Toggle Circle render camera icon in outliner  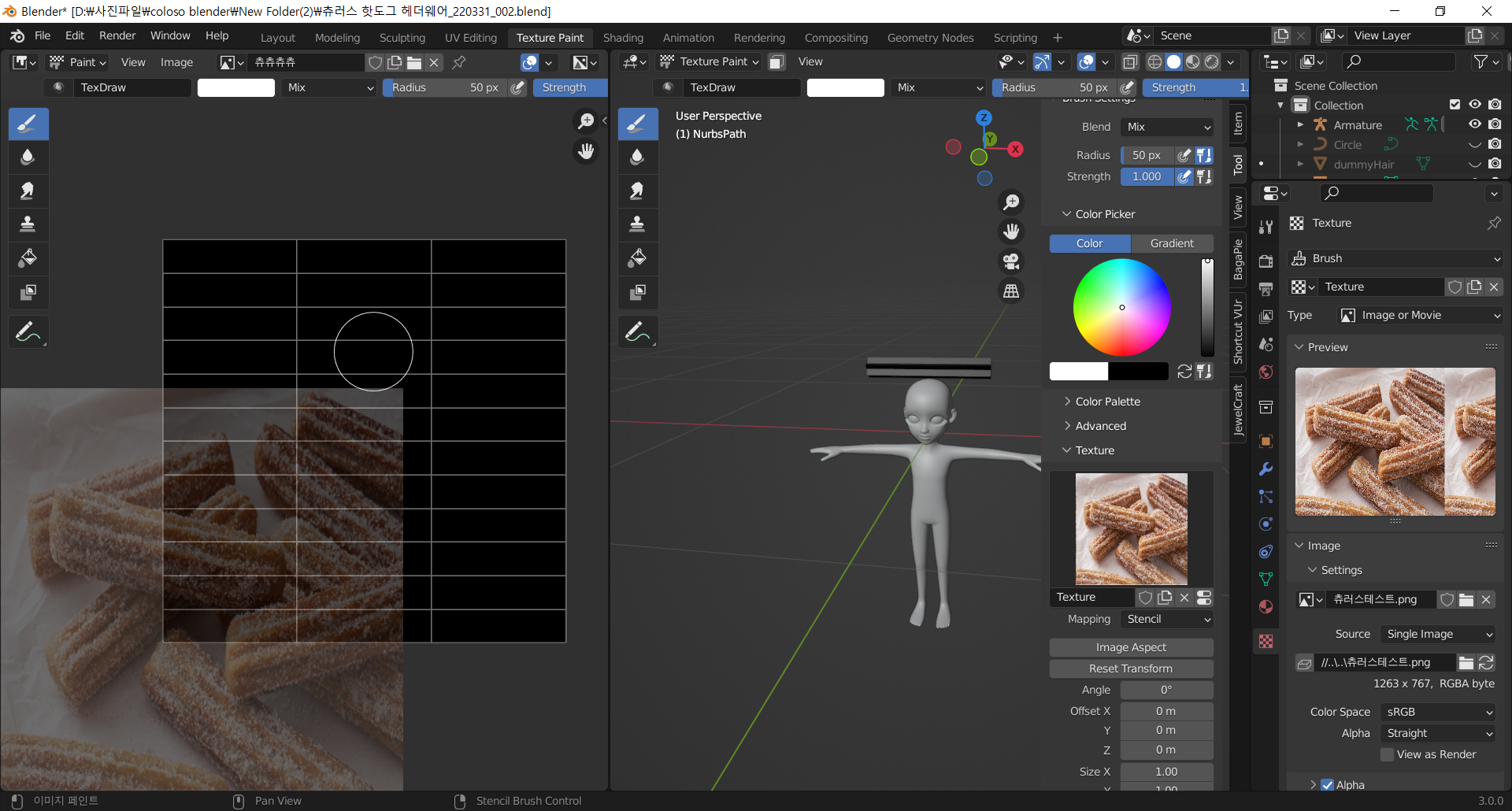[1495, 144]
